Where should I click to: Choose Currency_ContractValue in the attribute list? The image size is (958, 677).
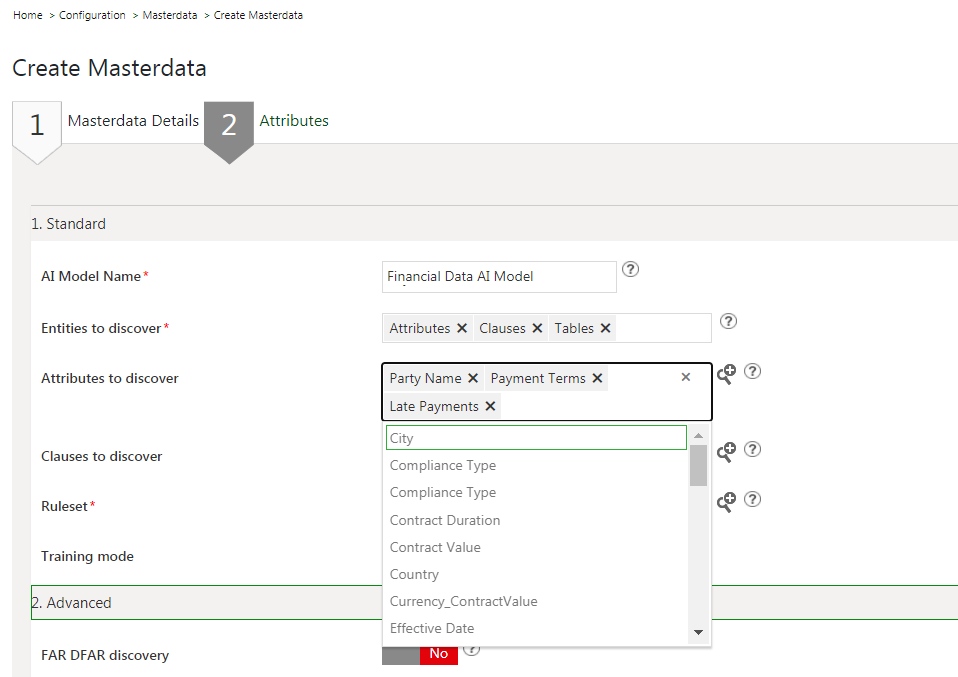463,601
